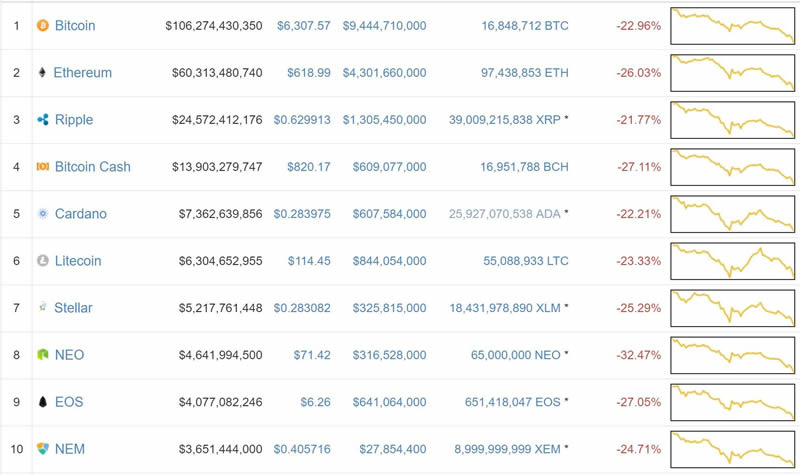The height and width of the screenshot is (475, 800).
Task: Open the Bitcoin 7-day price chart
Action: click(734, 25)
